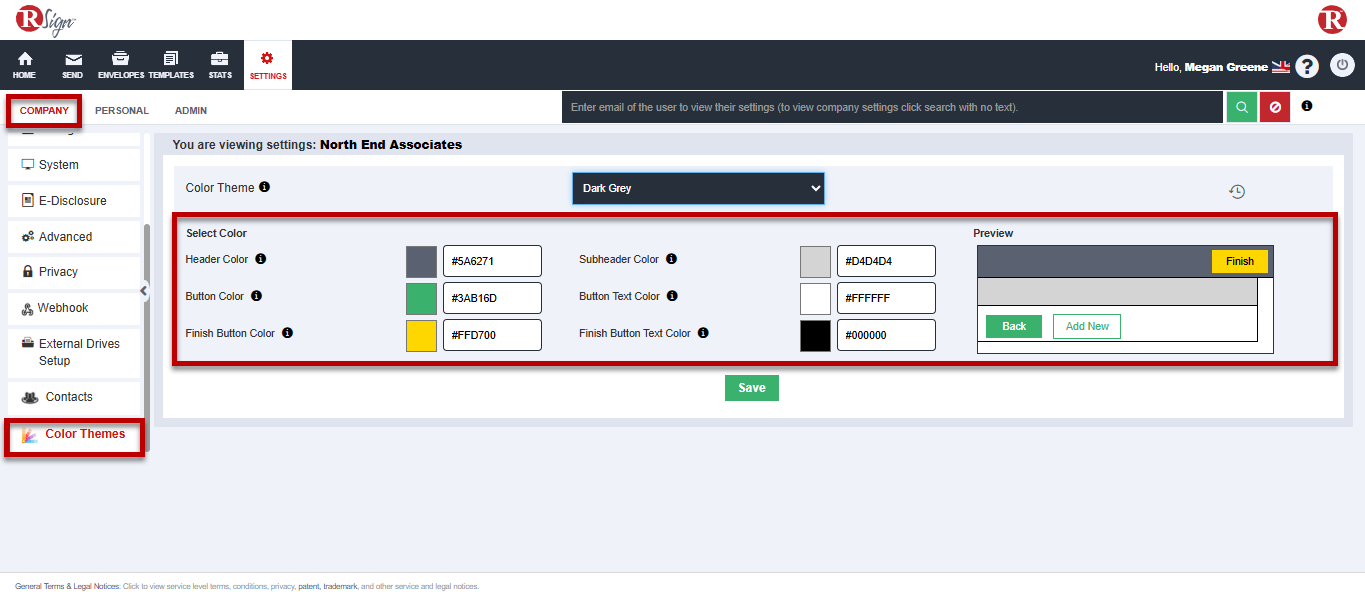The image size is (1365, 592).
Task: Open General Terms & Legal Notices link
Action: tap(67, 586)
